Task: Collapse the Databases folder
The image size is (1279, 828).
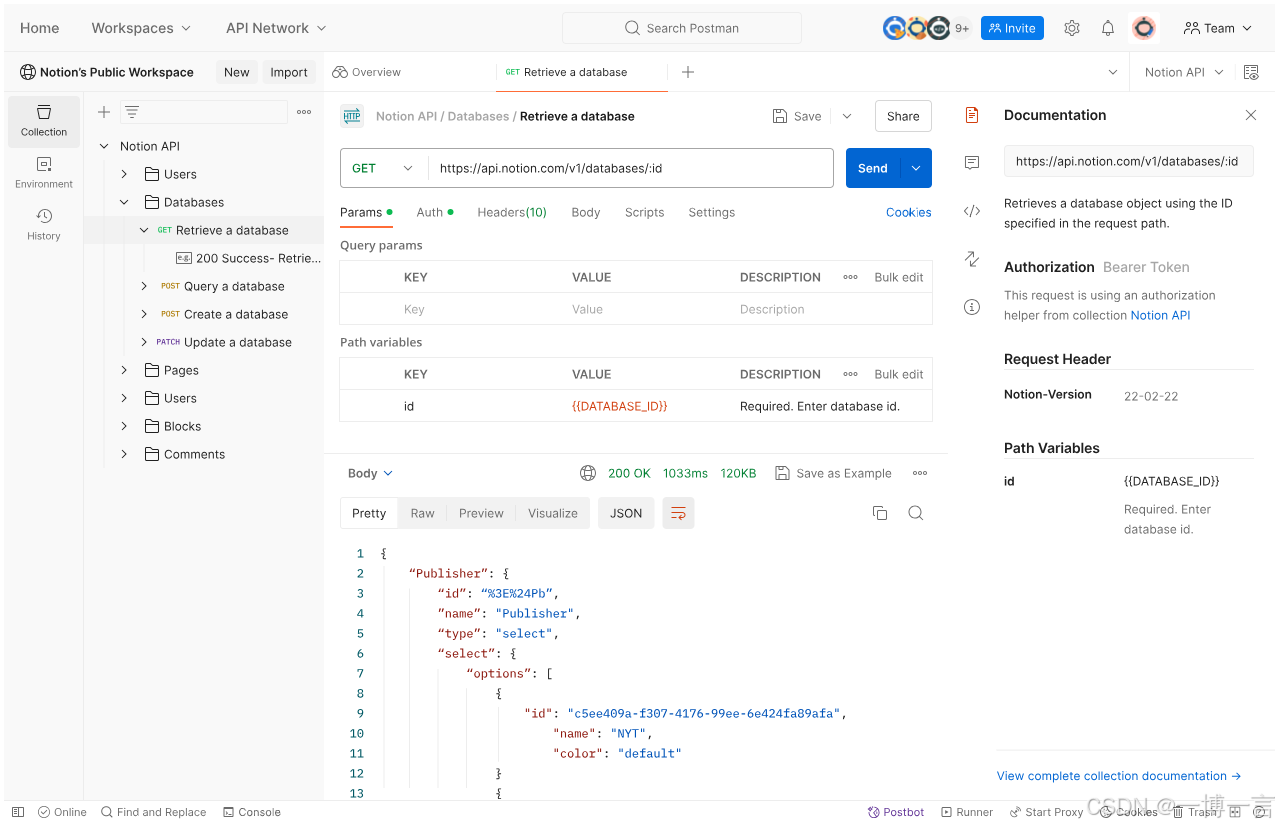Action: pyautogui.click(x=124, y=202)
